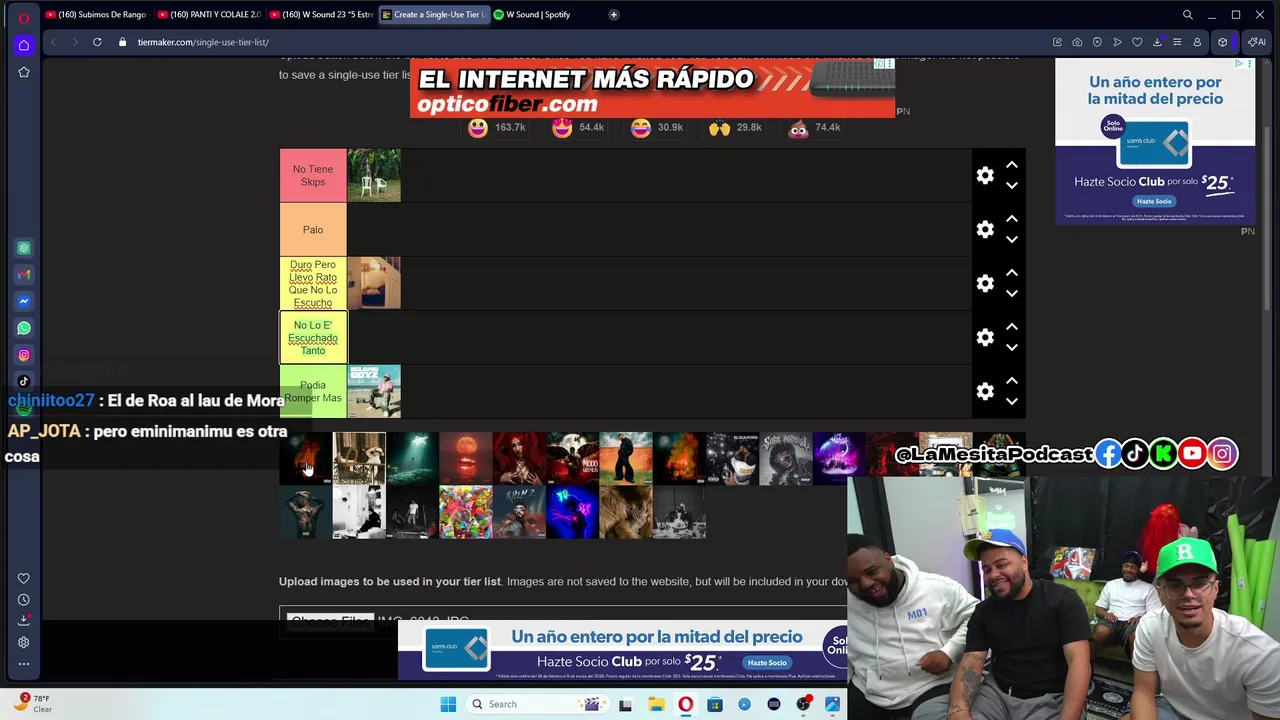
Task: Move Duro Pero Llevo Rato row up
Action: coord(1011,273)
